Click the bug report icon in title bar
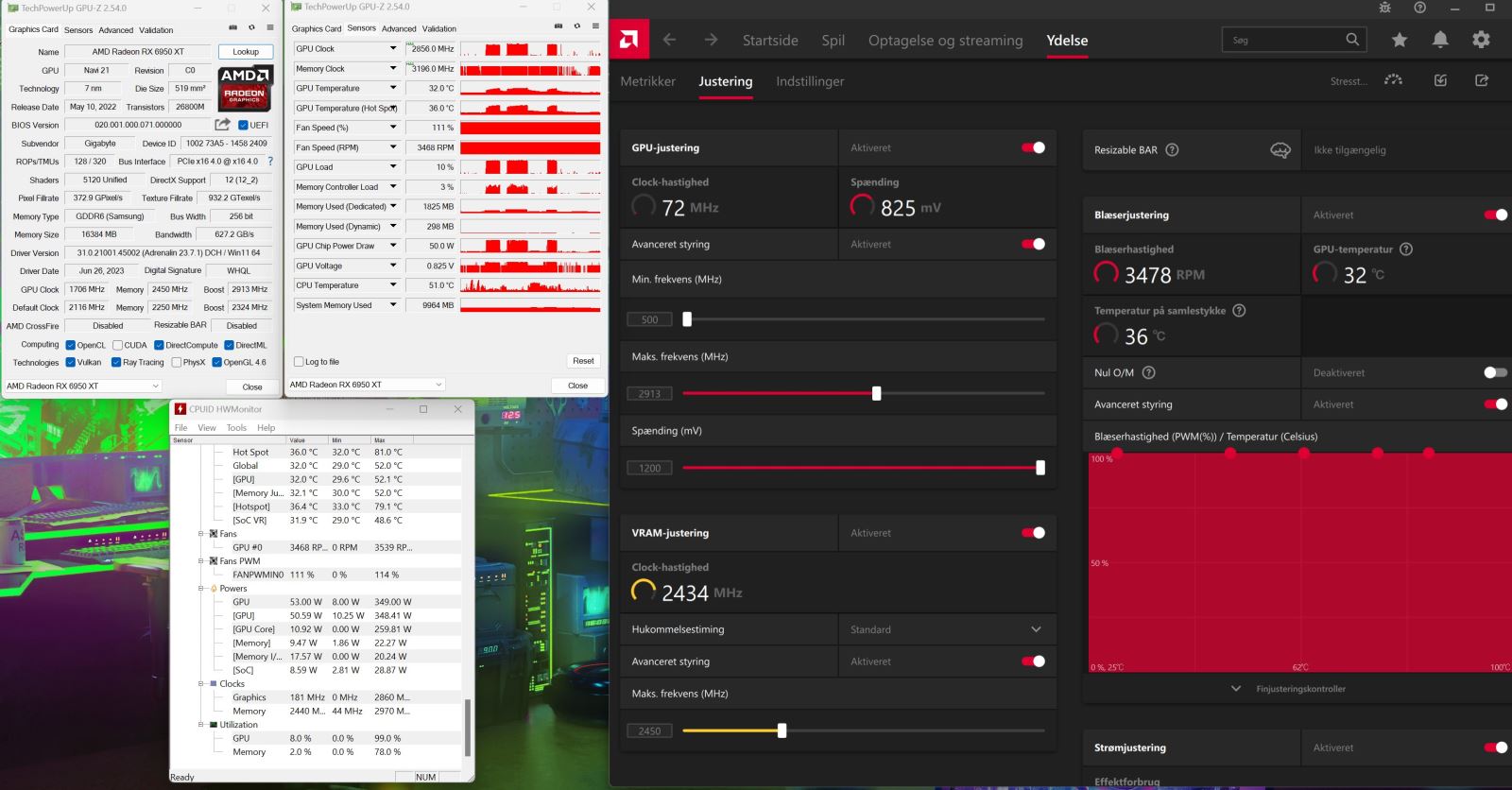This screenshot has height=790, width=1512. coord(1384,8)
